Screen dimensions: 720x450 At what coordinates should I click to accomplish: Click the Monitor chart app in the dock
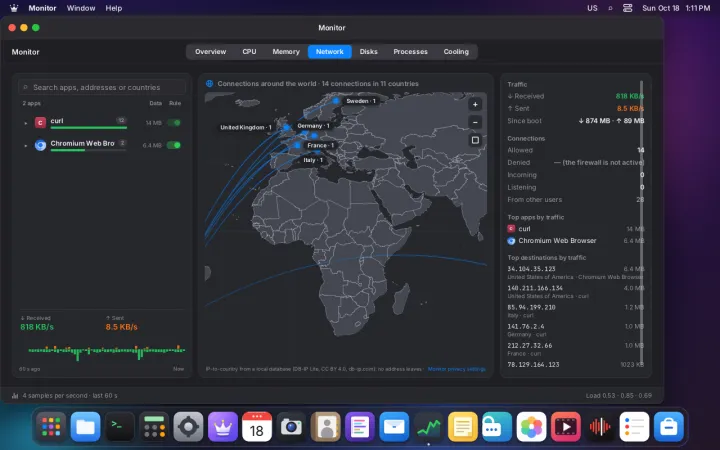pyautogui.click(x=428, y=427)
